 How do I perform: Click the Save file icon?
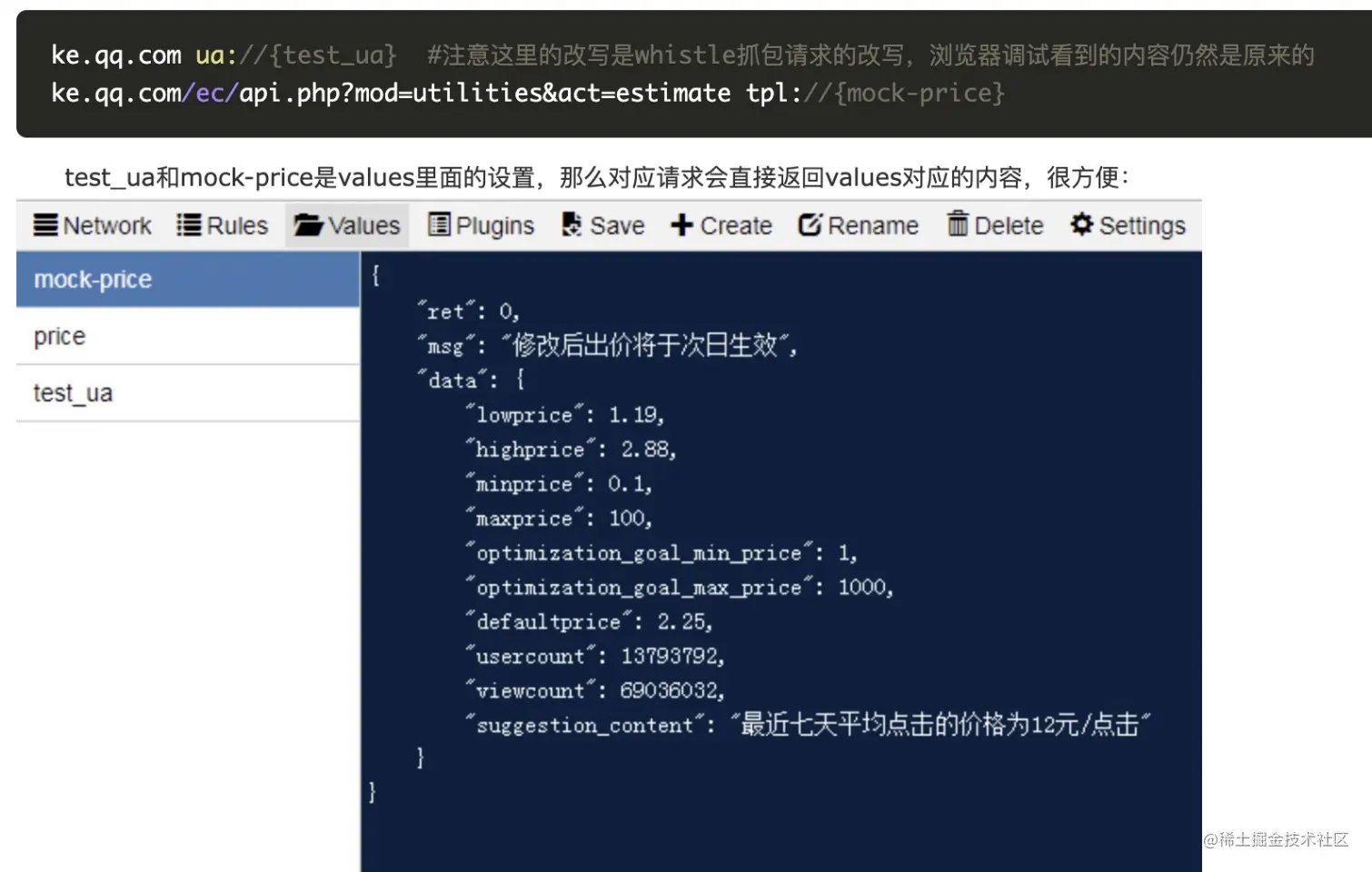(572, 224)
